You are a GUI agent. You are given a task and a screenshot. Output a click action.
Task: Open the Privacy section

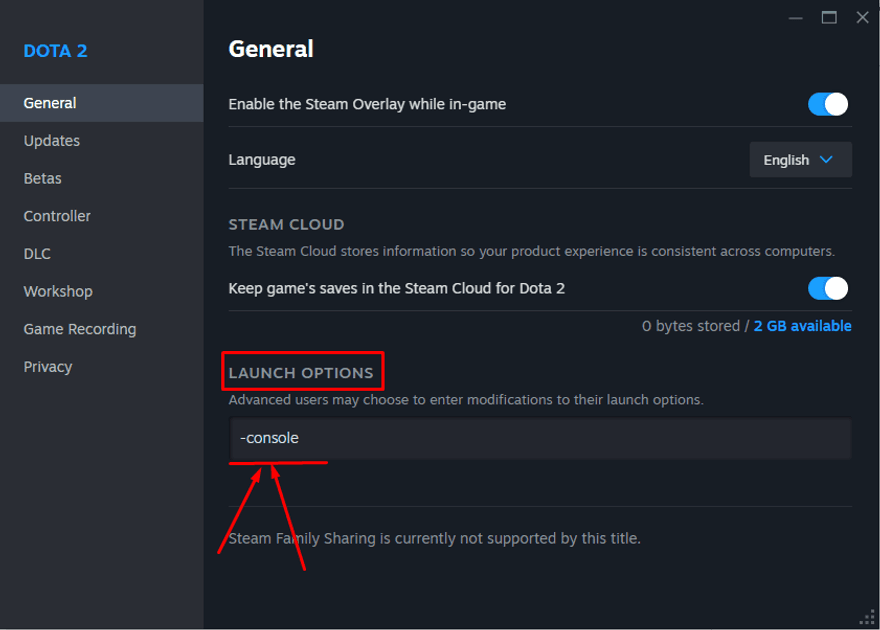tap(47, 366)
